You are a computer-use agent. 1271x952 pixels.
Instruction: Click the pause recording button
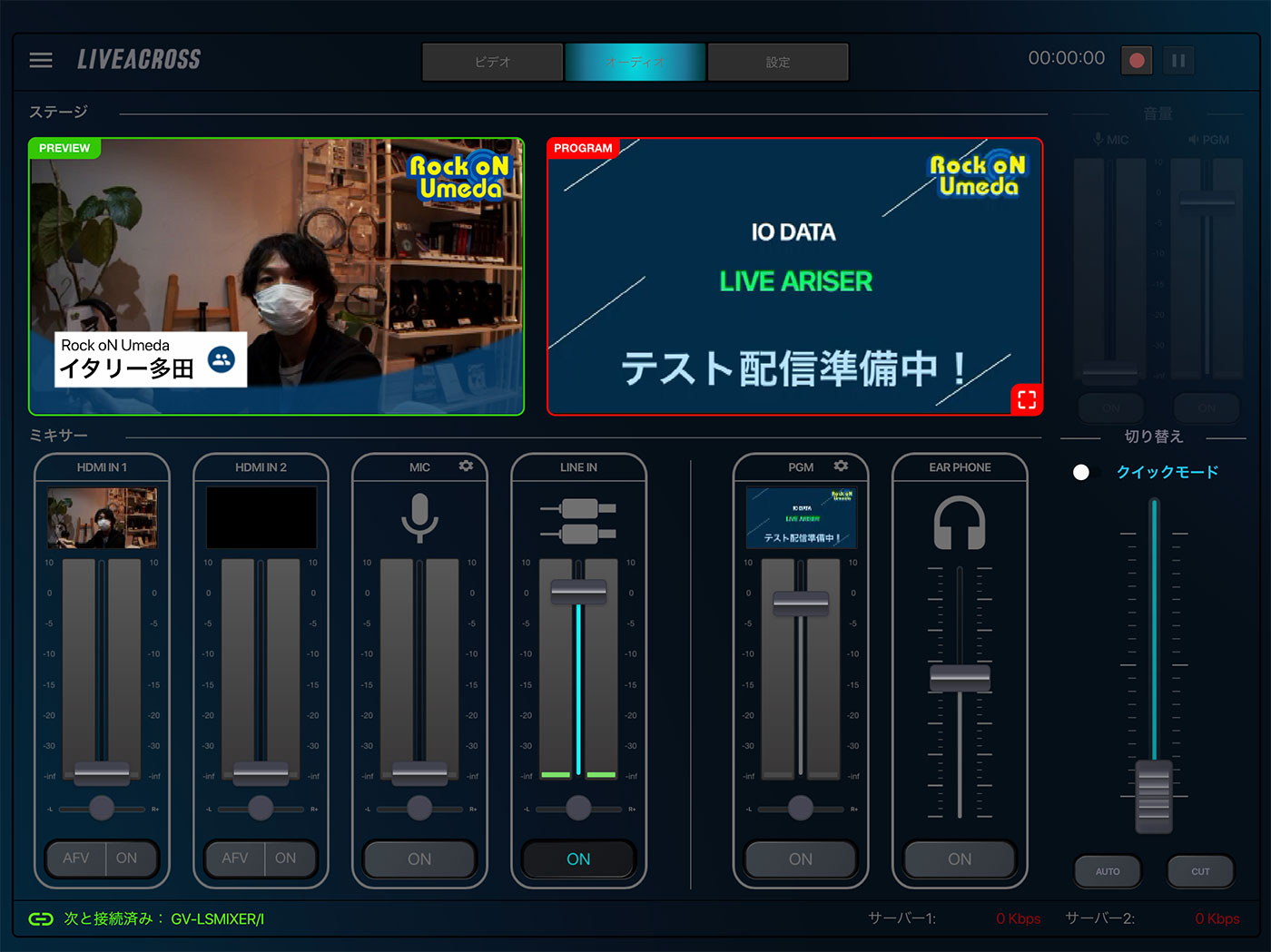[x=1178, y=61]
